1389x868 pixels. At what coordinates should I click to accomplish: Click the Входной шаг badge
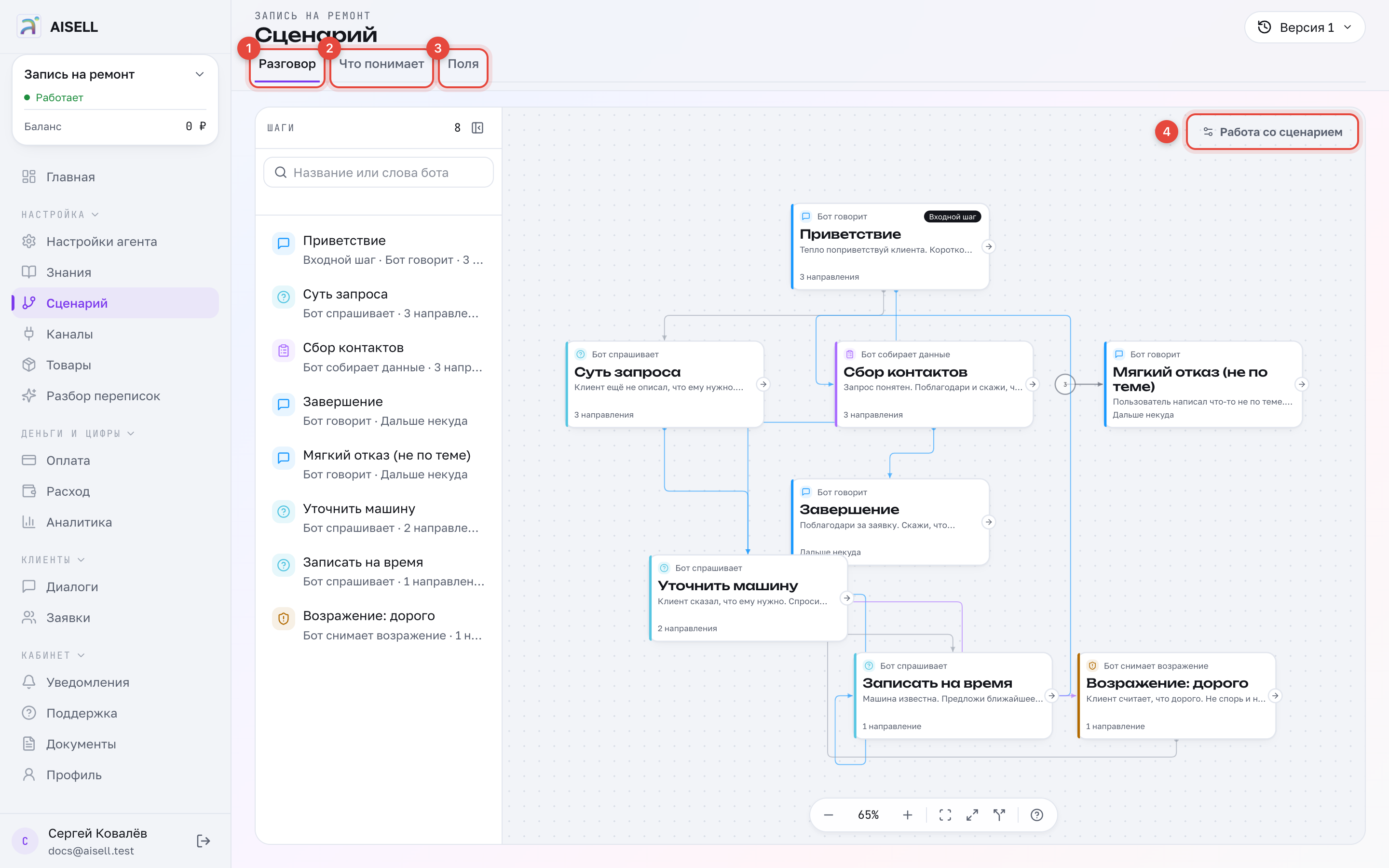coord(952,217)
